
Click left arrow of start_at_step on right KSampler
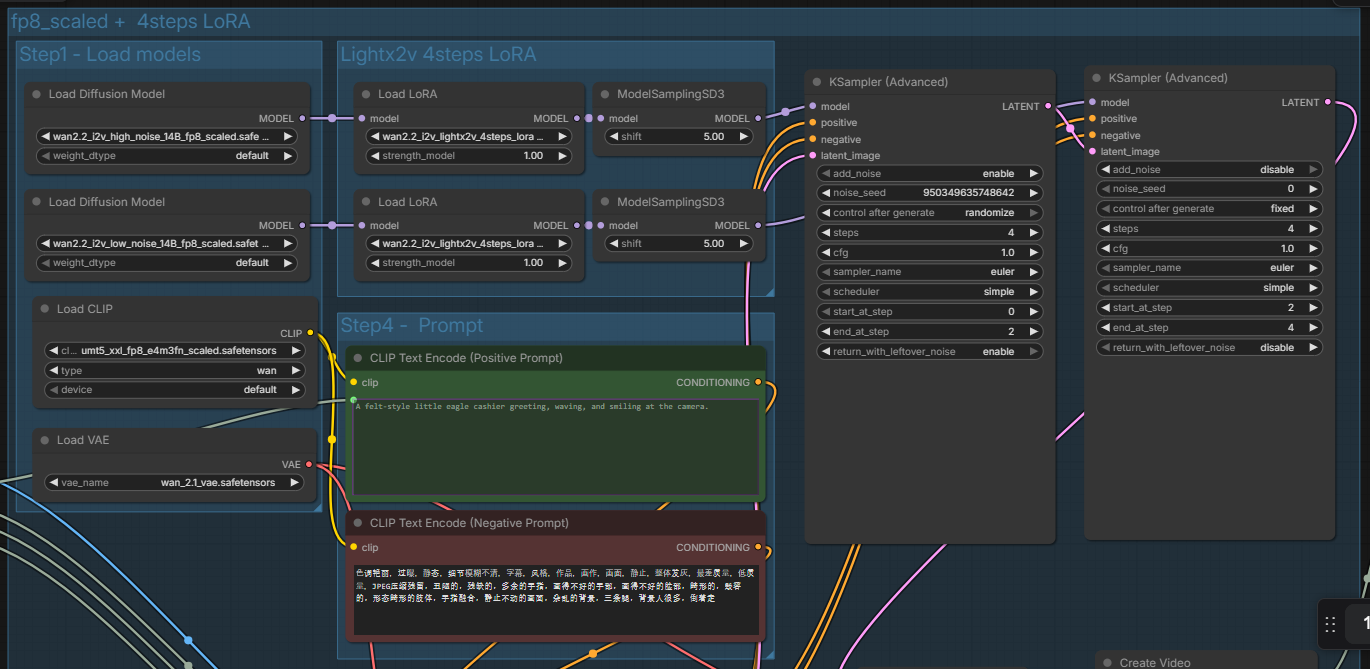(x=1106, y=308)
